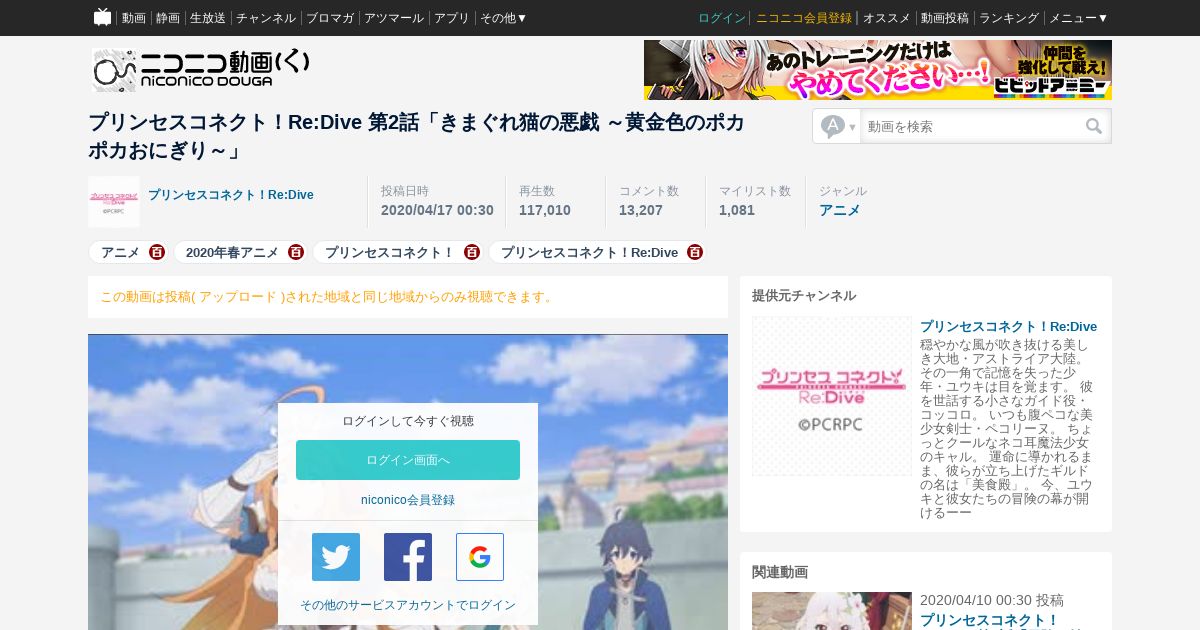Select the 2020年春アニメ tag

pyautogui.click(x=232, y=252)
